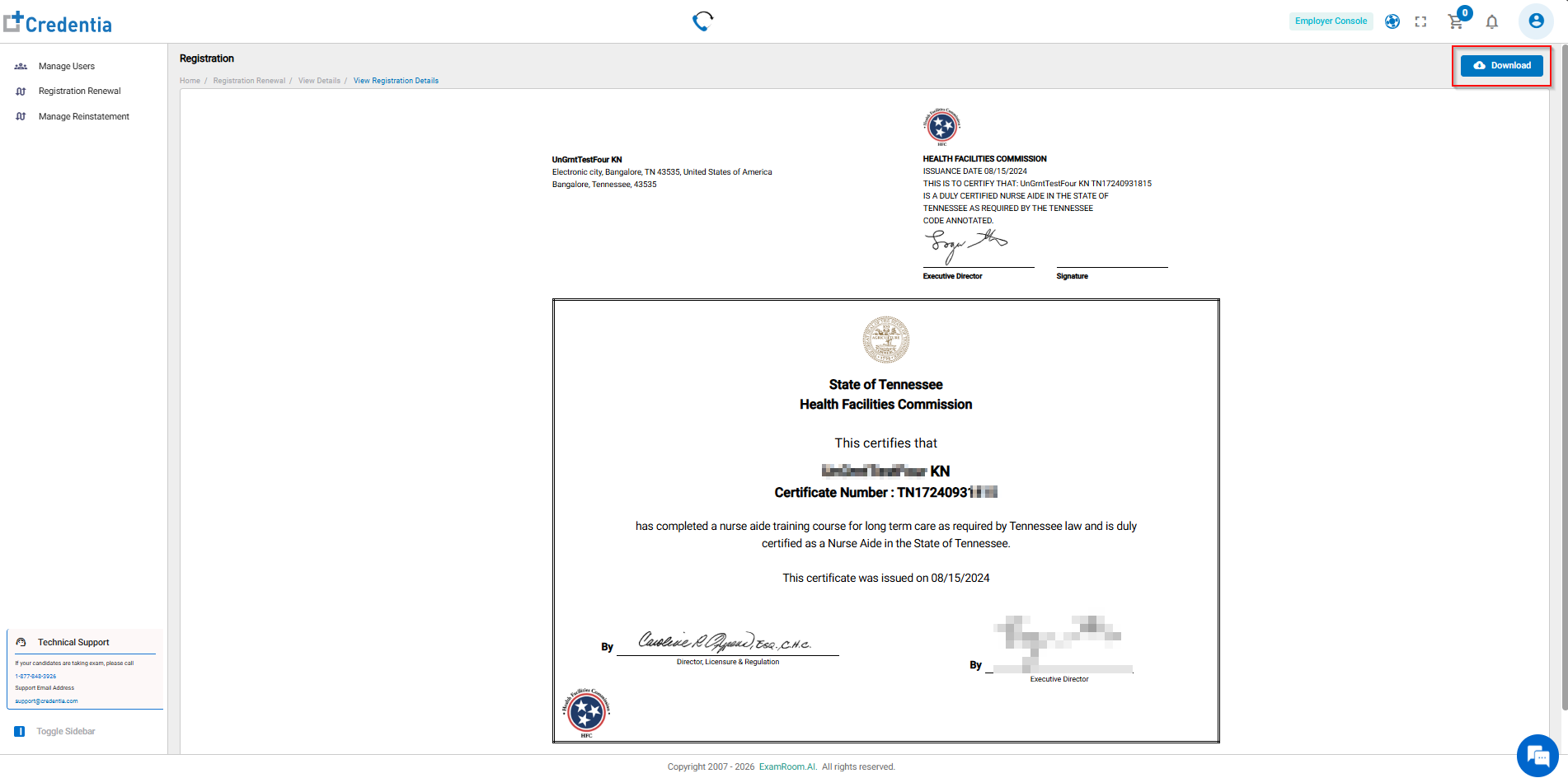
Task: Click 'This certificate was issued on 08/15/2024'
Action: tap(886, 578)
